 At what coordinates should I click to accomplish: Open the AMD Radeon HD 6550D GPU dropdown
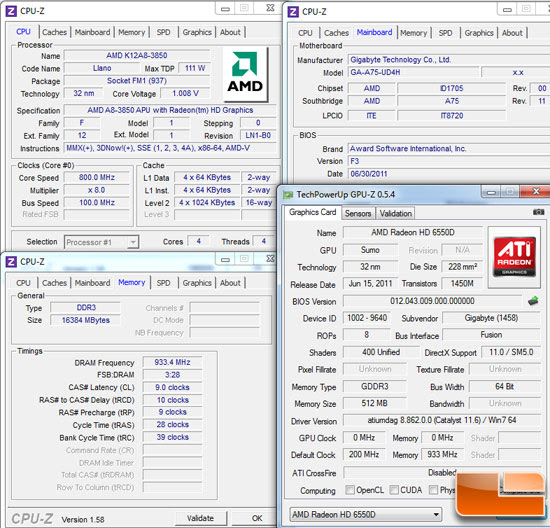point(365,515)
